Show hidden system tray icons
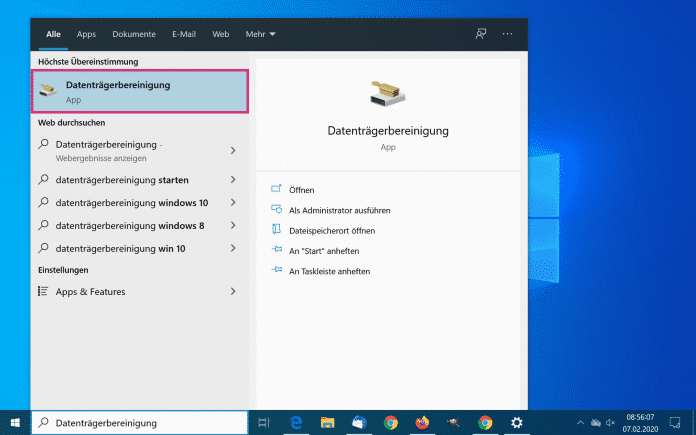 [x=581, y=423]
